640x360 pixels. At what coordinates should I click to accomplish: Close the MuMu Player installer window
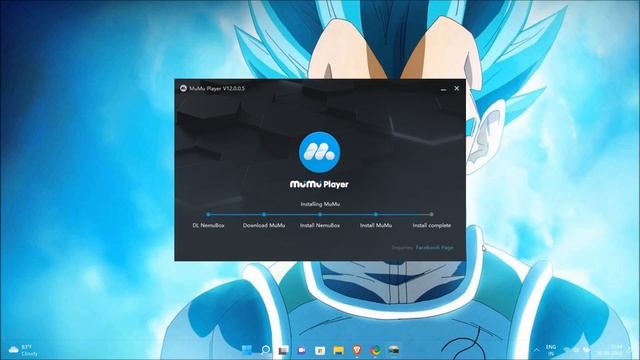[457, 88]
